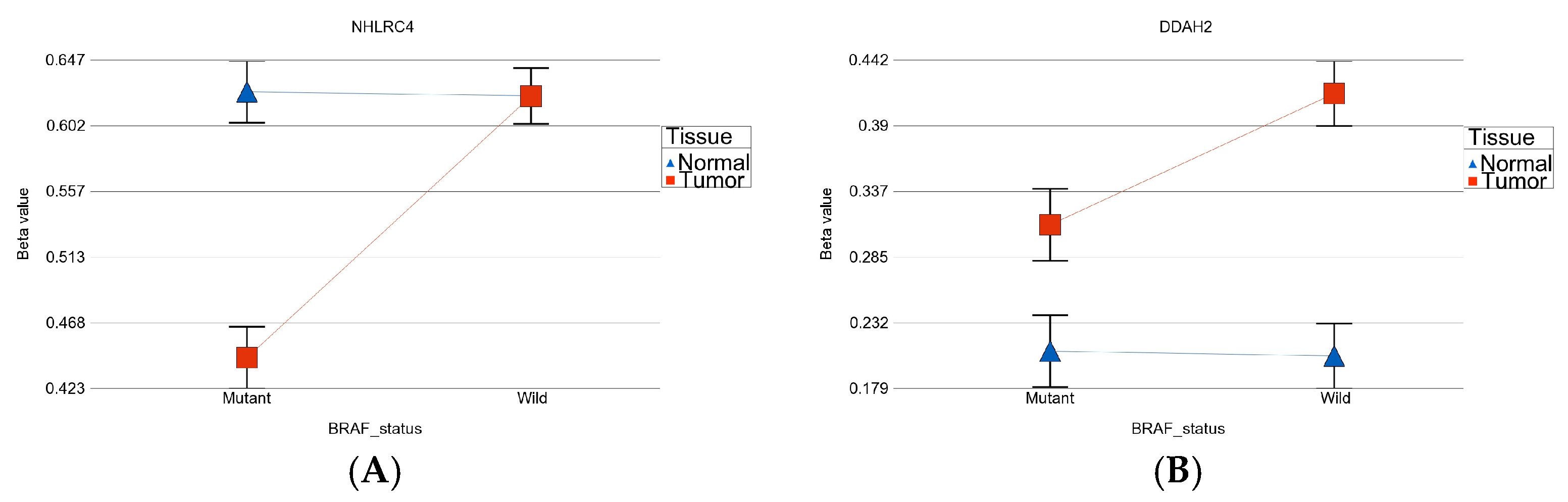The image size is (1568, 502).
Task: Click the Beta value y-axis title of DDAH2
Action: coord(826,224)
